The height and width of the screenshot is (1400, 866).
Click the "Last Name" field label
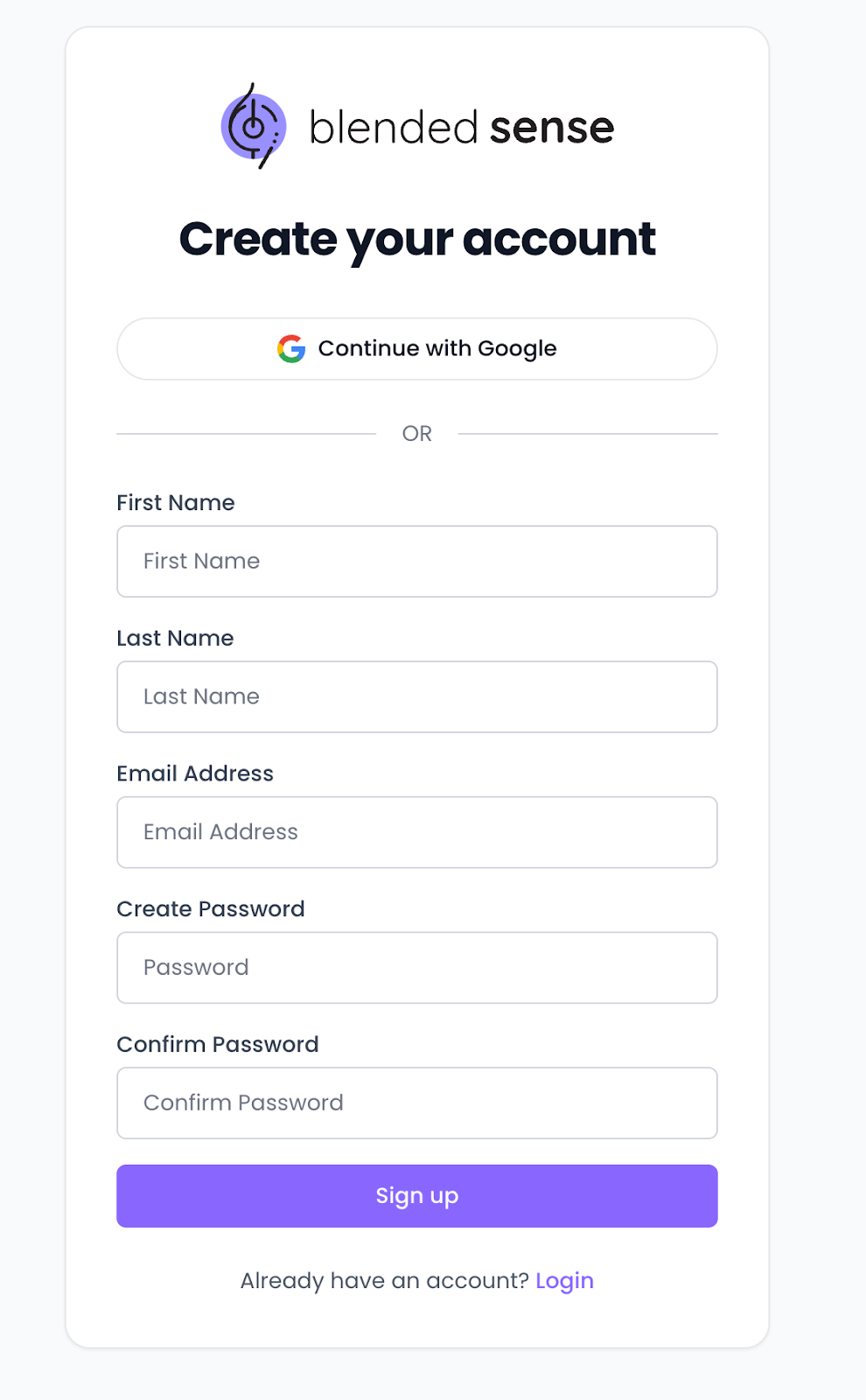(x=175, y=639)
